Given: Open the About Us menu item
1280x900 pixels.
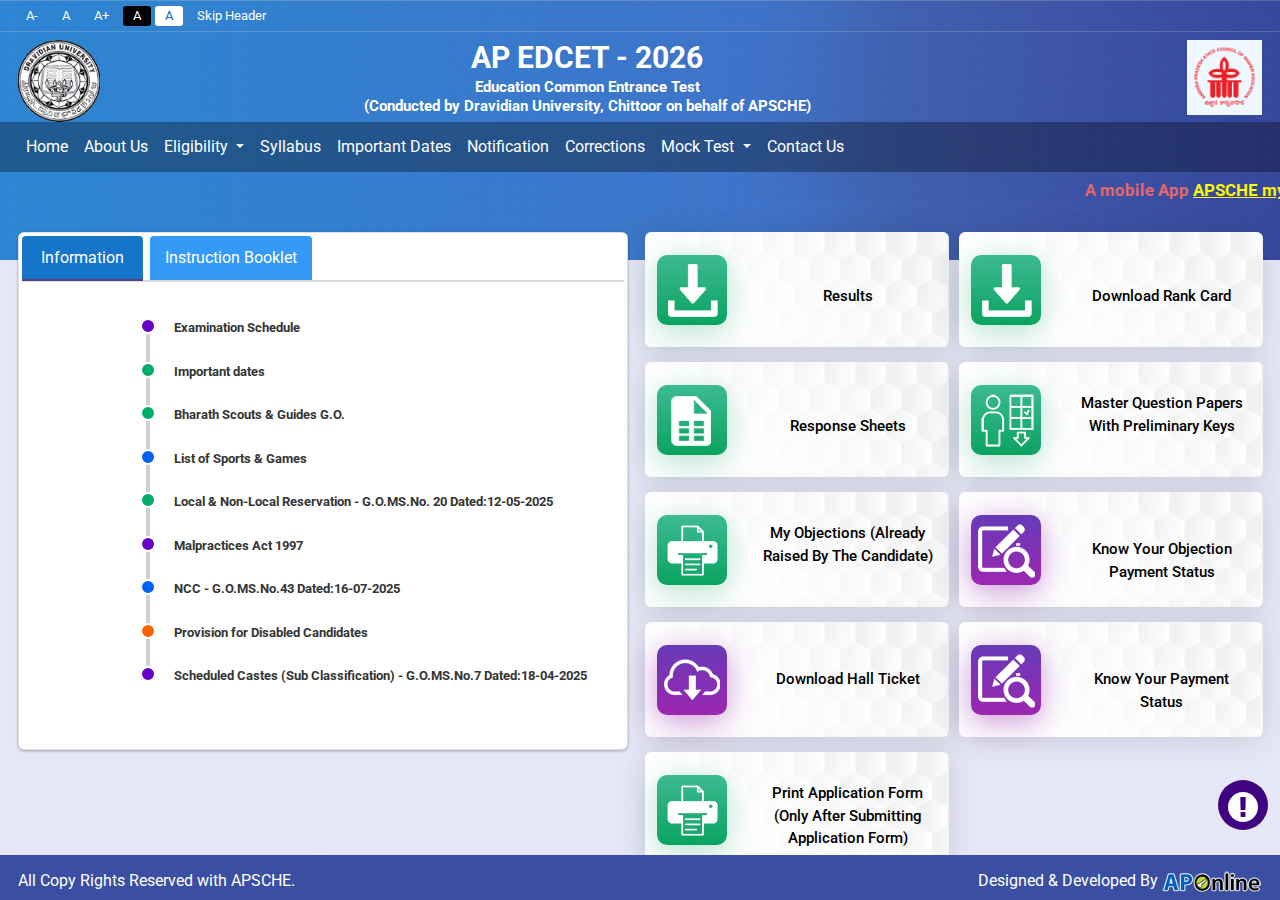Looking at the screenshot, I should pos(116,146).
